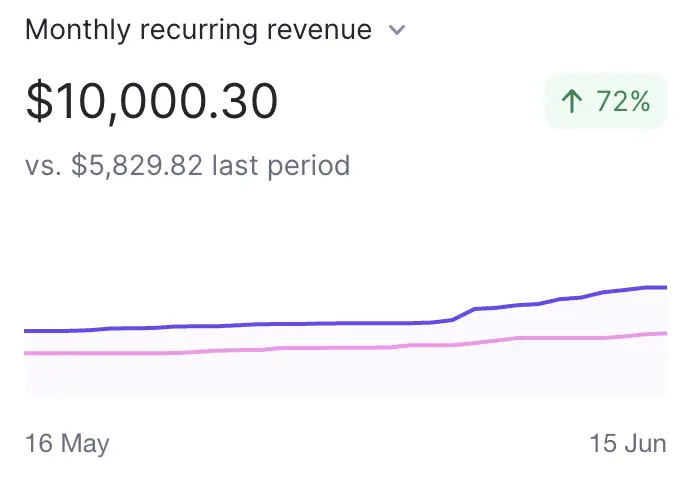Click the right end of the pink line

tap(662, 333)
